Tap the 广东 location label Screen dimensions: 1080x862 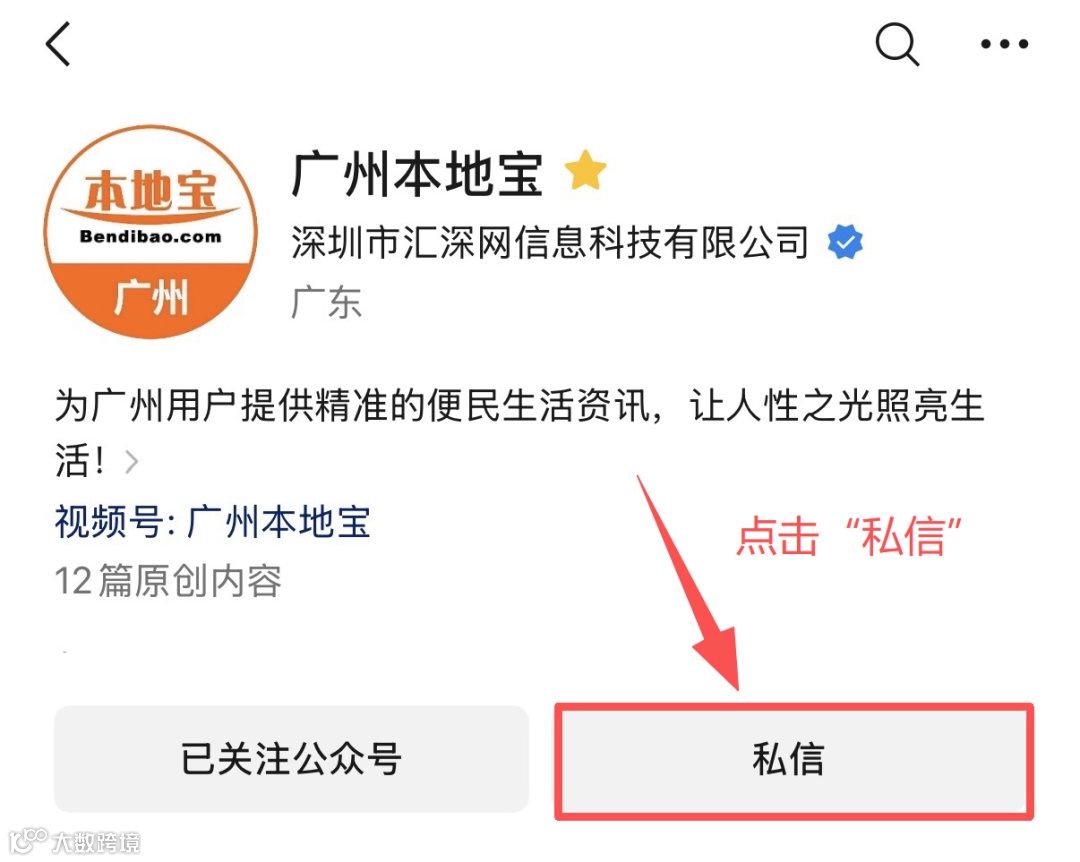coord(326,302)
